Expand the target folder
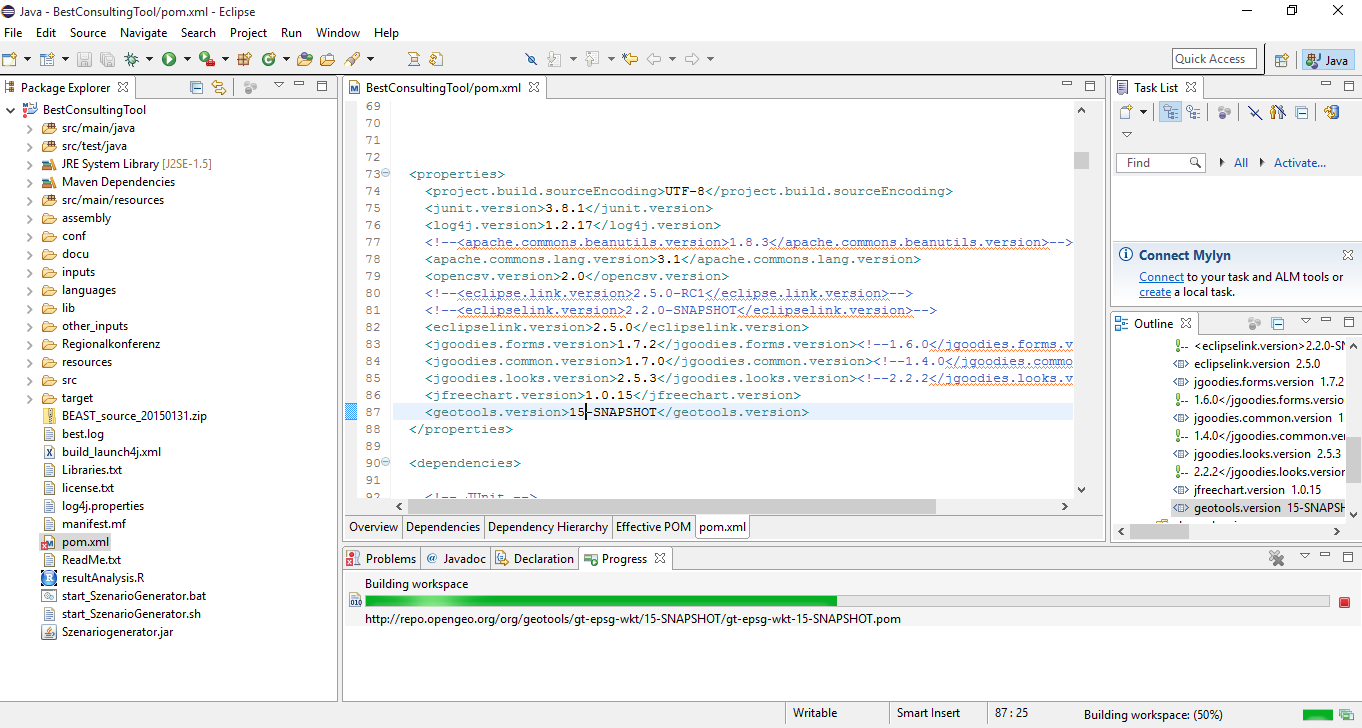Screen dimensions: 1362x728 pyautogui.click(x=28, y=398)
